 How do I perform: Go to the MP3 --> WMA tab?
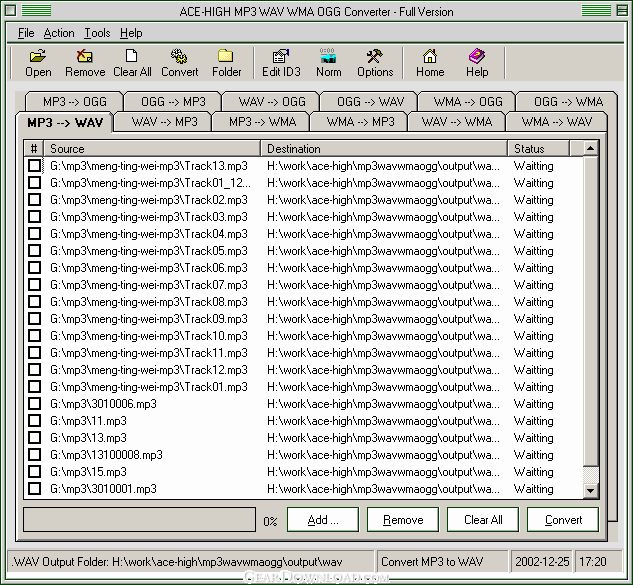click(262, 122)
